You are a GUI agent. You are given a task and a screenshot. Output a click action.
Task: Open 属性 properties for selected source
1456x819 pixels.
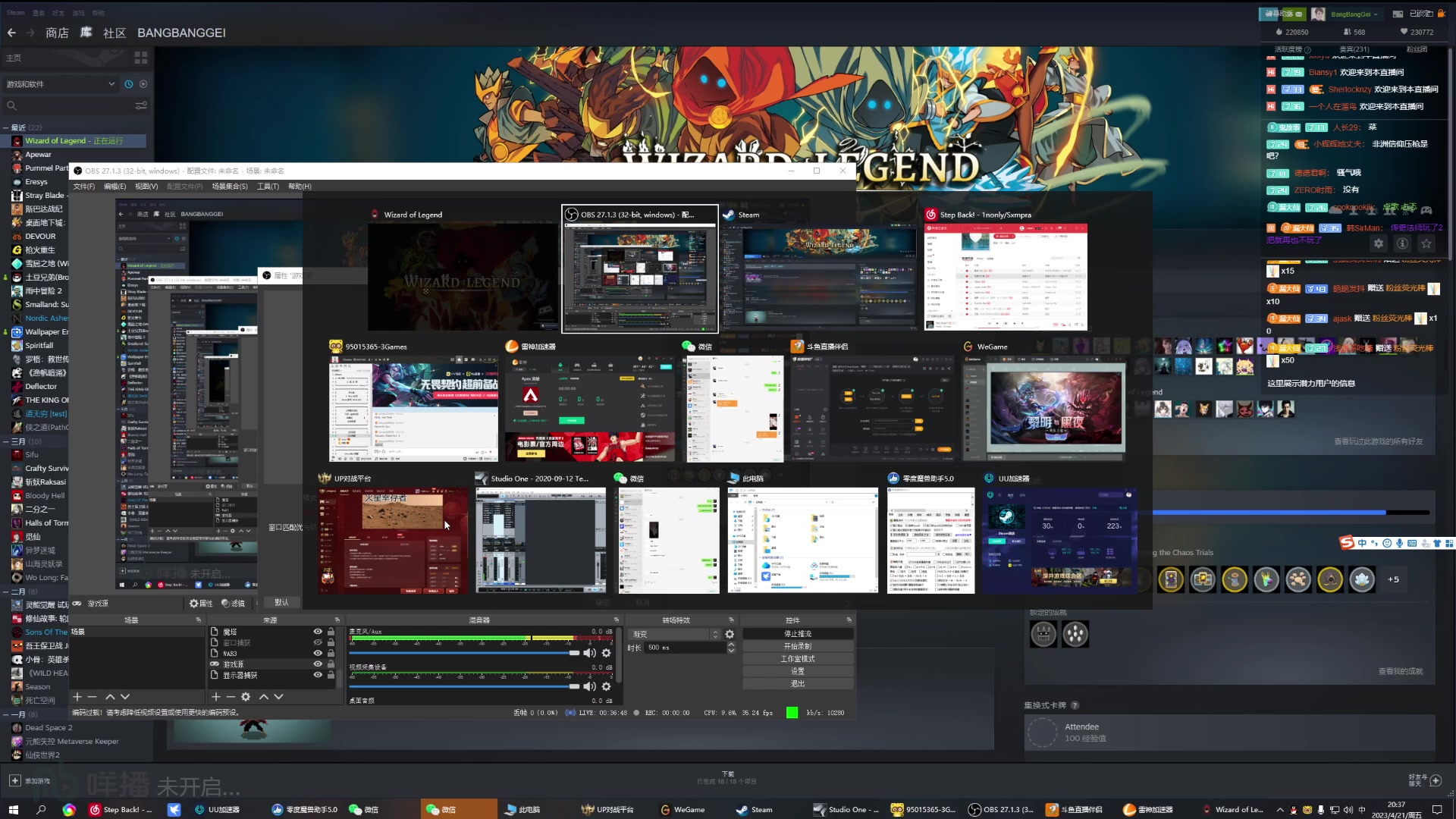coord(201,604)
